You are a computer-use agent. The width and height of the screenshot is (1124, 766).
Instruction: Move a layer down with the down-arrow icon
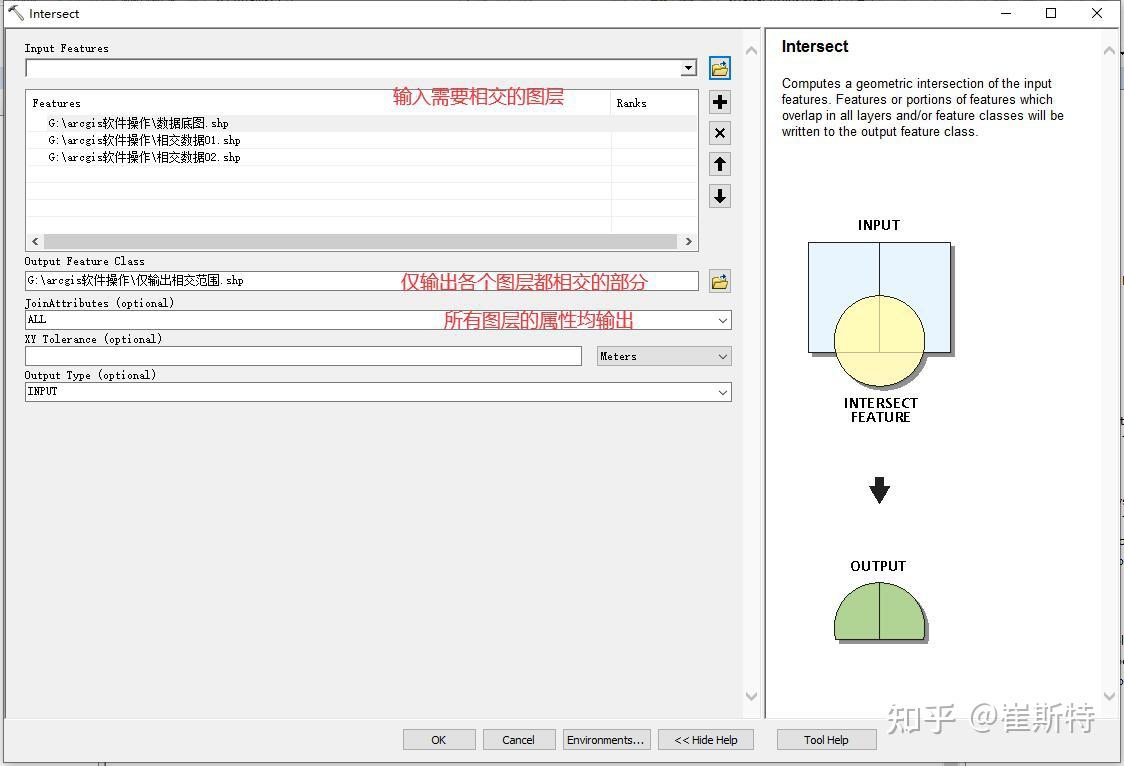coord(719,196)
